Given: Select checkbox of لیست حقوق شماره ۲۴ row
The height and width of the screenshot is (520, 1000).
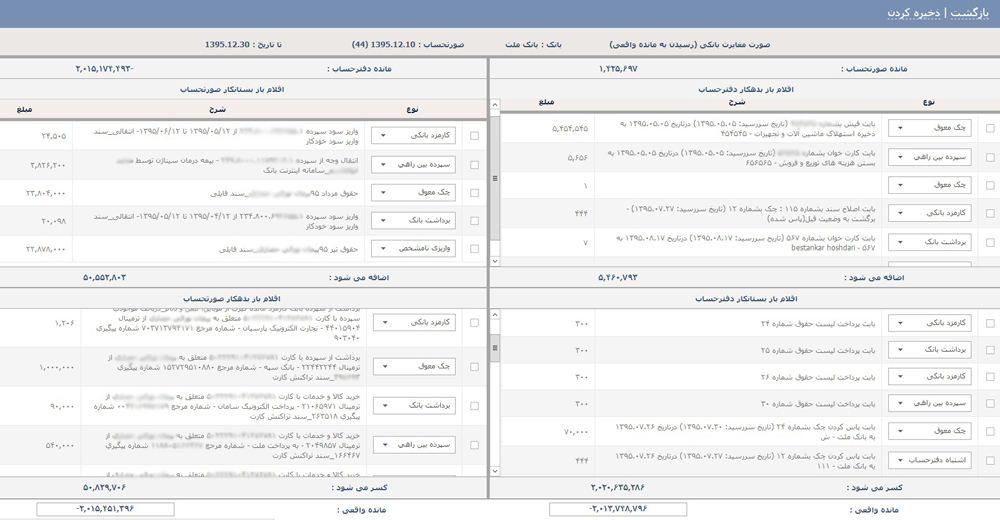Looking at the screenshot, I should [x=990, y=323].
